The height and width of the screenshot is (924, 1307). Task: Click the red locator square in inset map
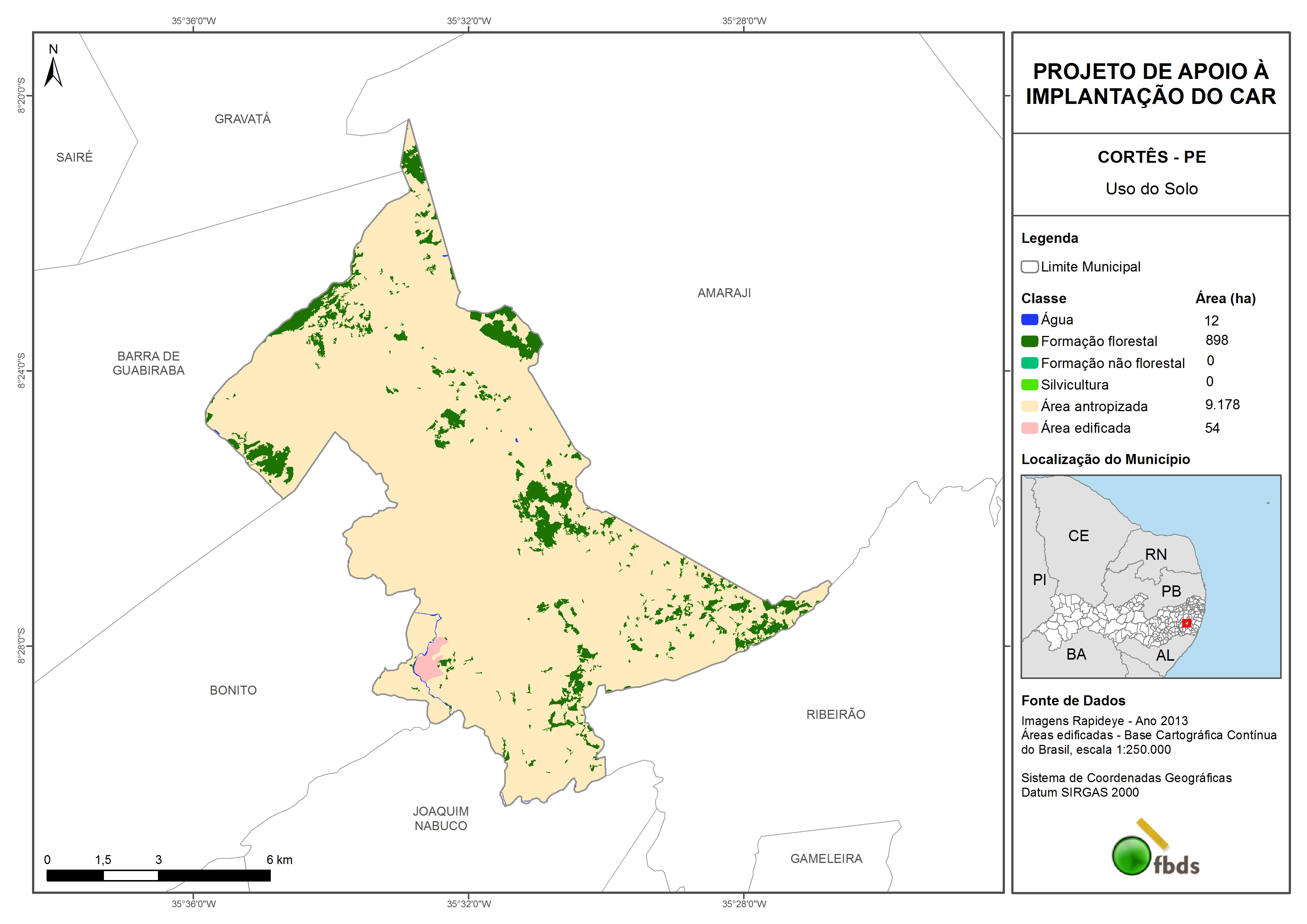coord(1186,623)
